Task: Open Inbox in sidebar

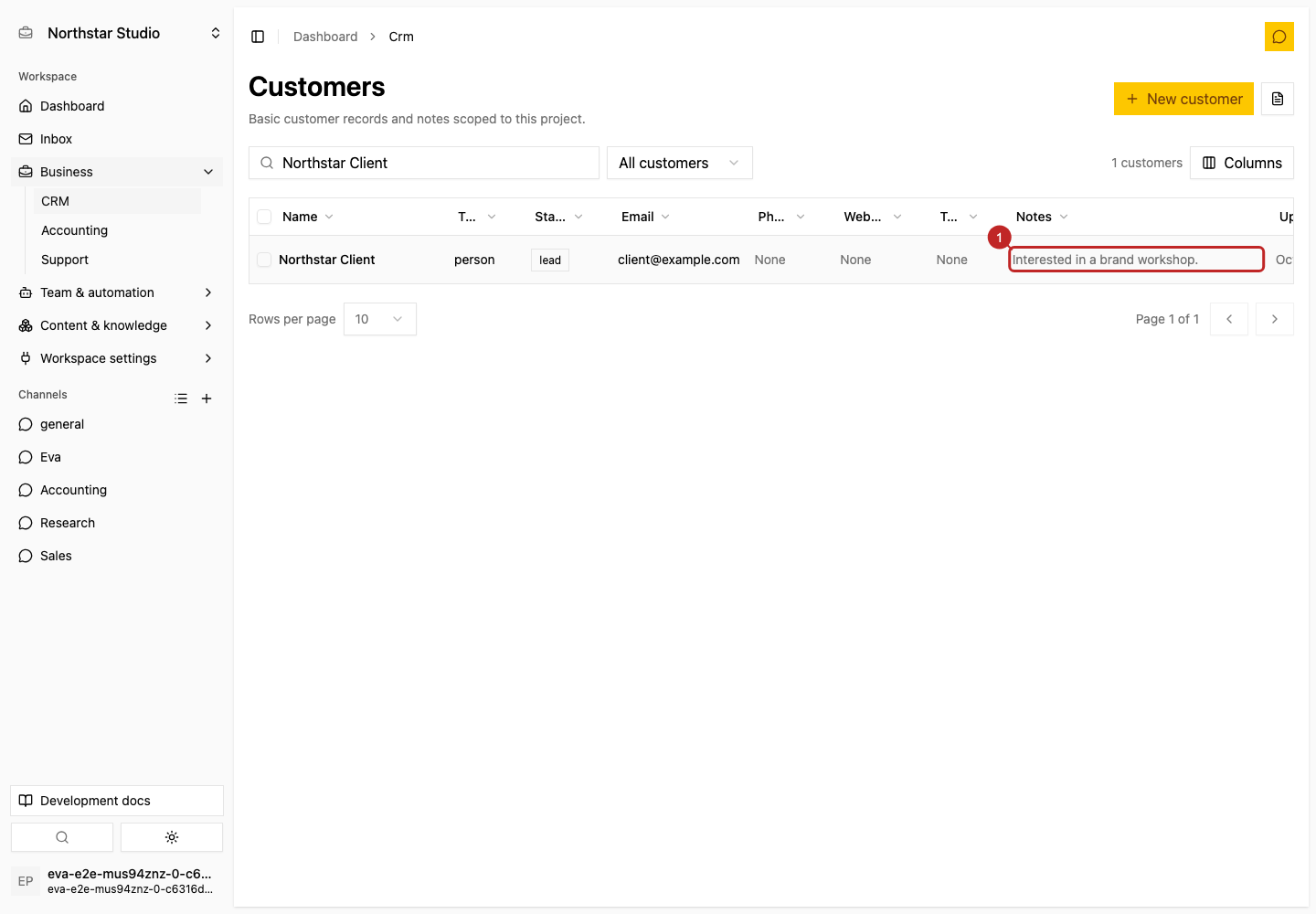Action: pos(117,139)
